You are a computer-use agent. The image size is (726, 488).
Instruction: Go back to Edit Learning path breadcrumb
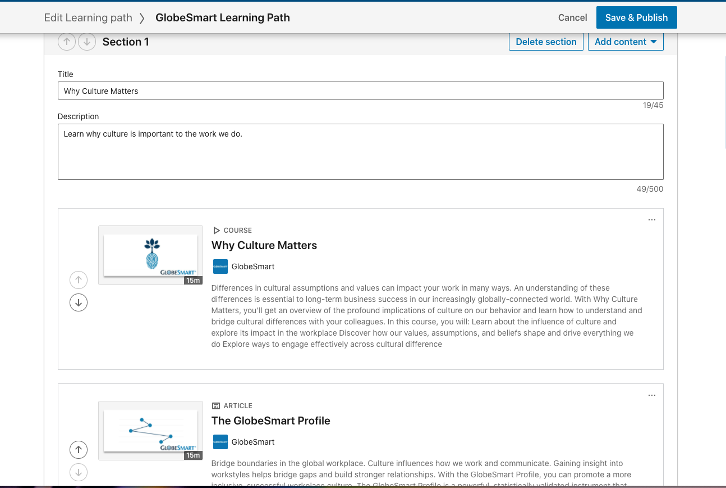coord(88,18)
